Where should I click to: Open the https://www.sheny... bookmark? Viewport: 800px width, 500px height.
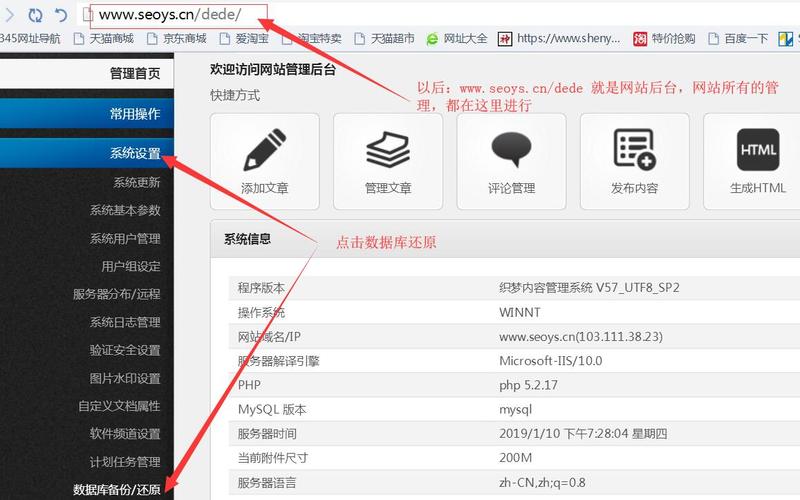pos(559,39)
